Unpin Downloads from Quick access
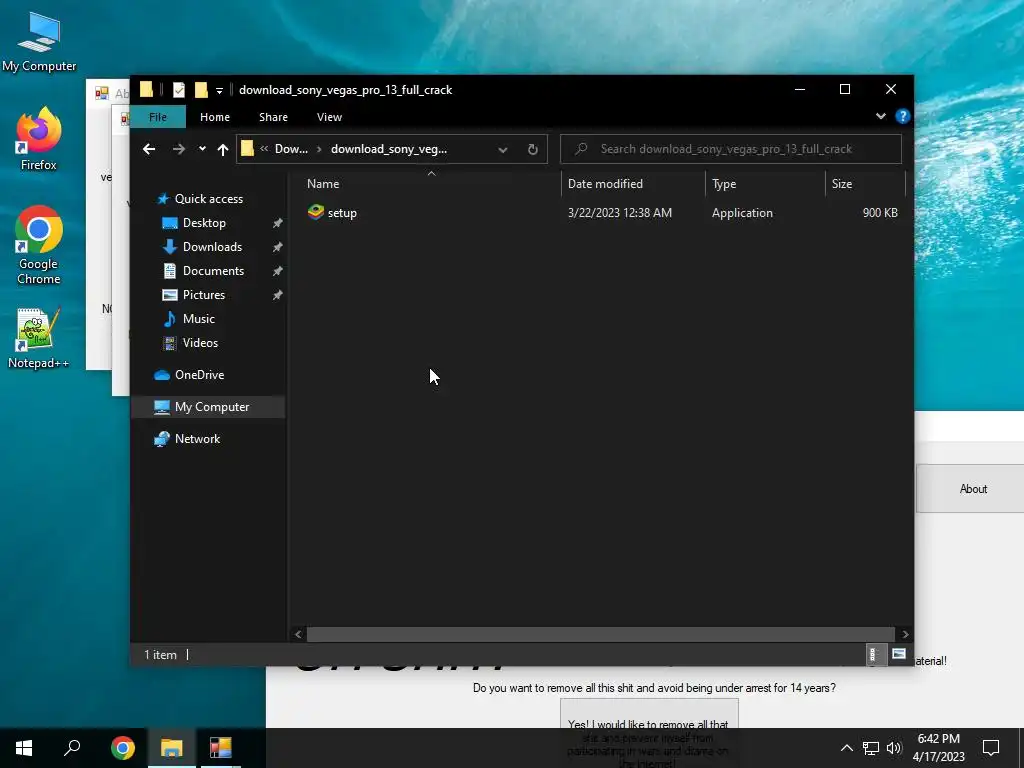This screenshot has height=768, width=1024. tap(278, 247)
